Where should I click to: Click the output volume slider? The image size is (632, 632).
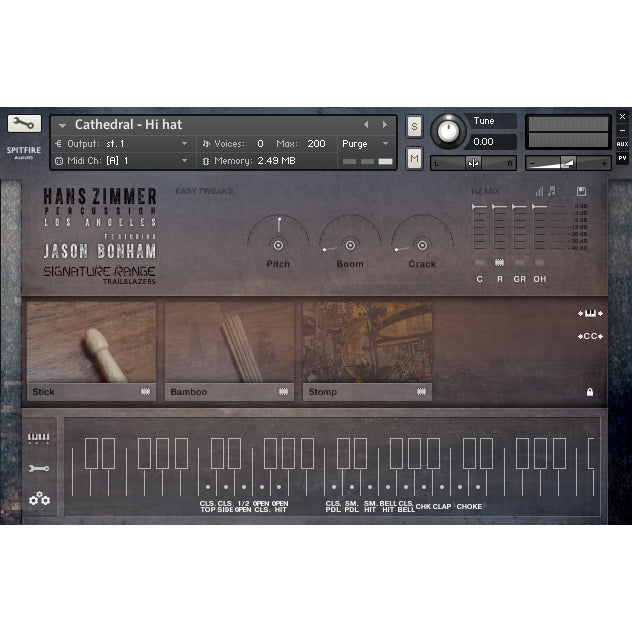(x=568, y=163)
